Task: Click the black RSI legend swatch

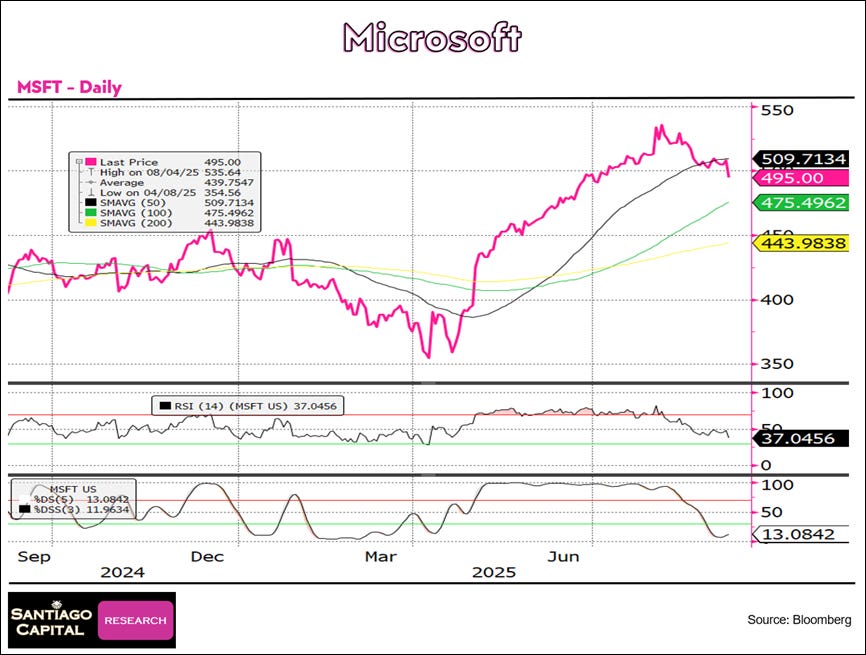Action: tap(165, 406)
